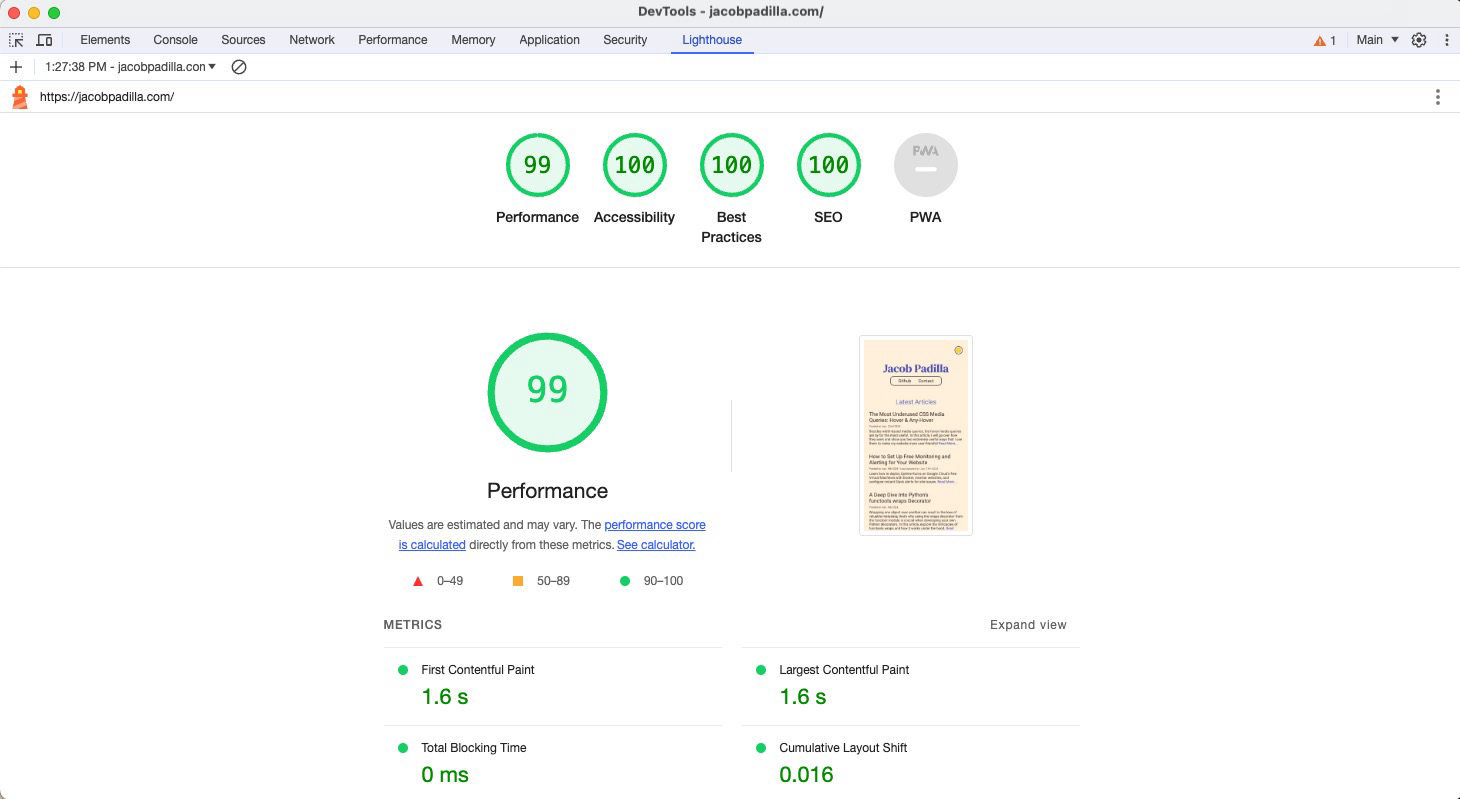Click the plus icon to start new audit
The height and width of the screenshot is (799, 1460).
point(15,67)
